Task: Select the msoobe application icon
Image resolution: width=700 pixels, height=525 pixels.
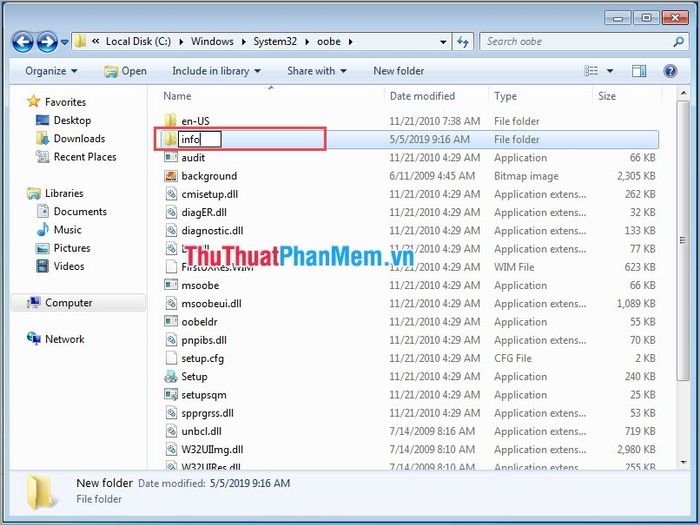Action: pyautogui.click(x=171, y=285)
